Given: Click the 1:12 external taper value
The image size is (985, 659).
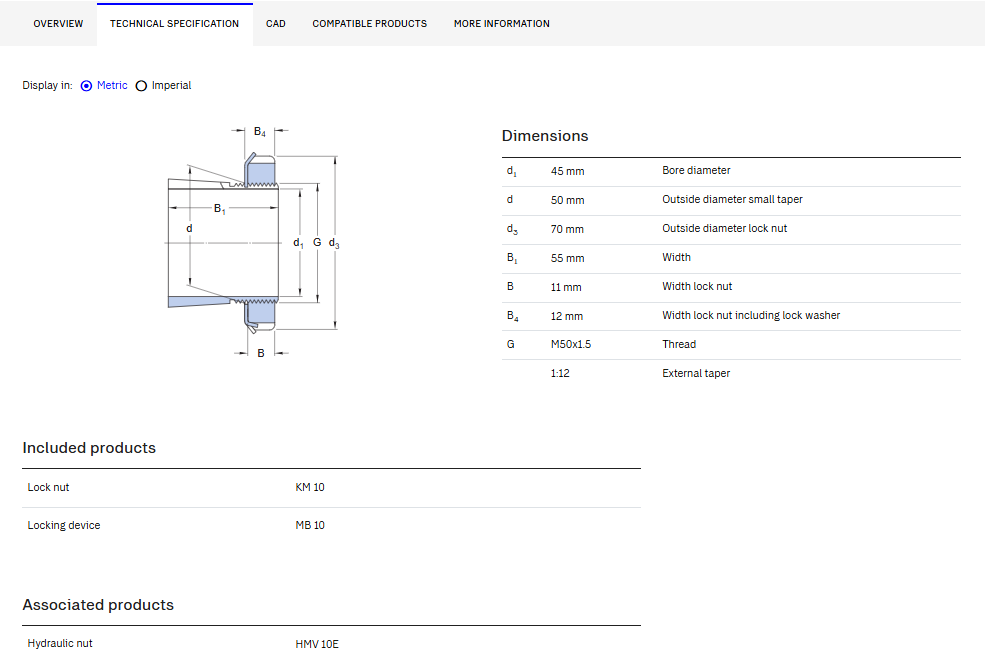Looking at the screenshot, I should click(560, 373).
